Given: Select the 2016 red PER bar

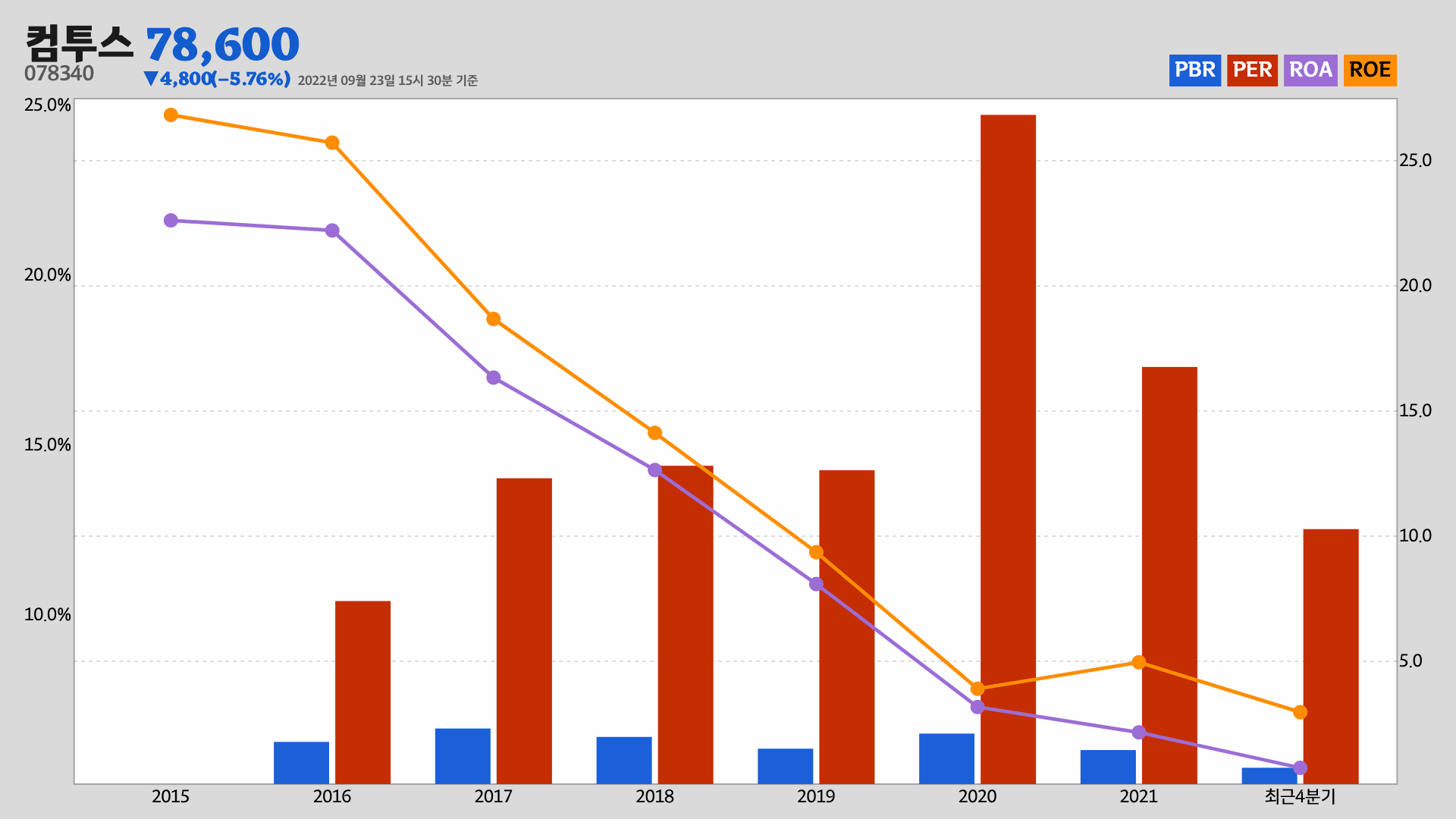Looking at the screenshot, I should click(x=362, y=692).
